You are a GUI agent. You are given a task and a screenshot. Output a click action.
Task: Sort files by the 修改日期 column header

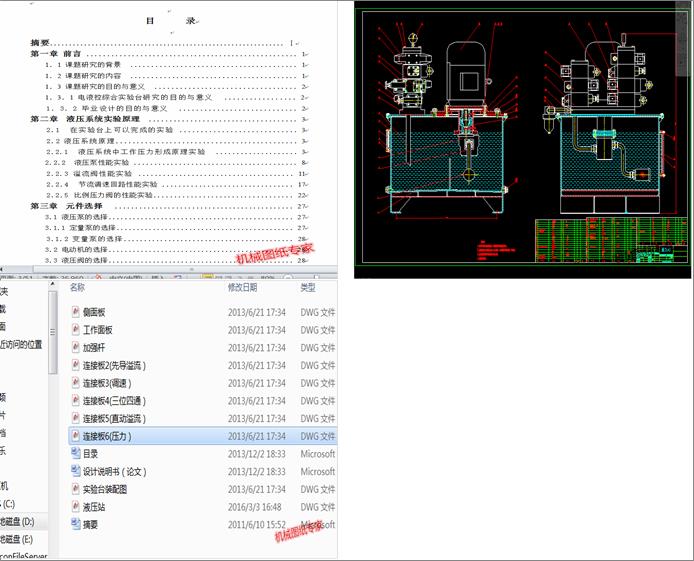(x=243, y=287)
